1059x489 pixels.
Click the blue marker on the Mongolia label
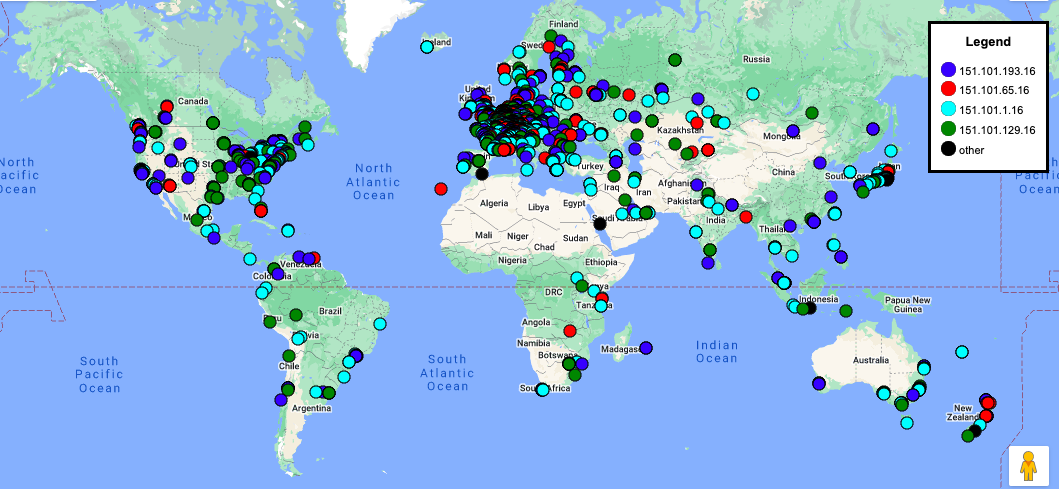coord(793,130)
